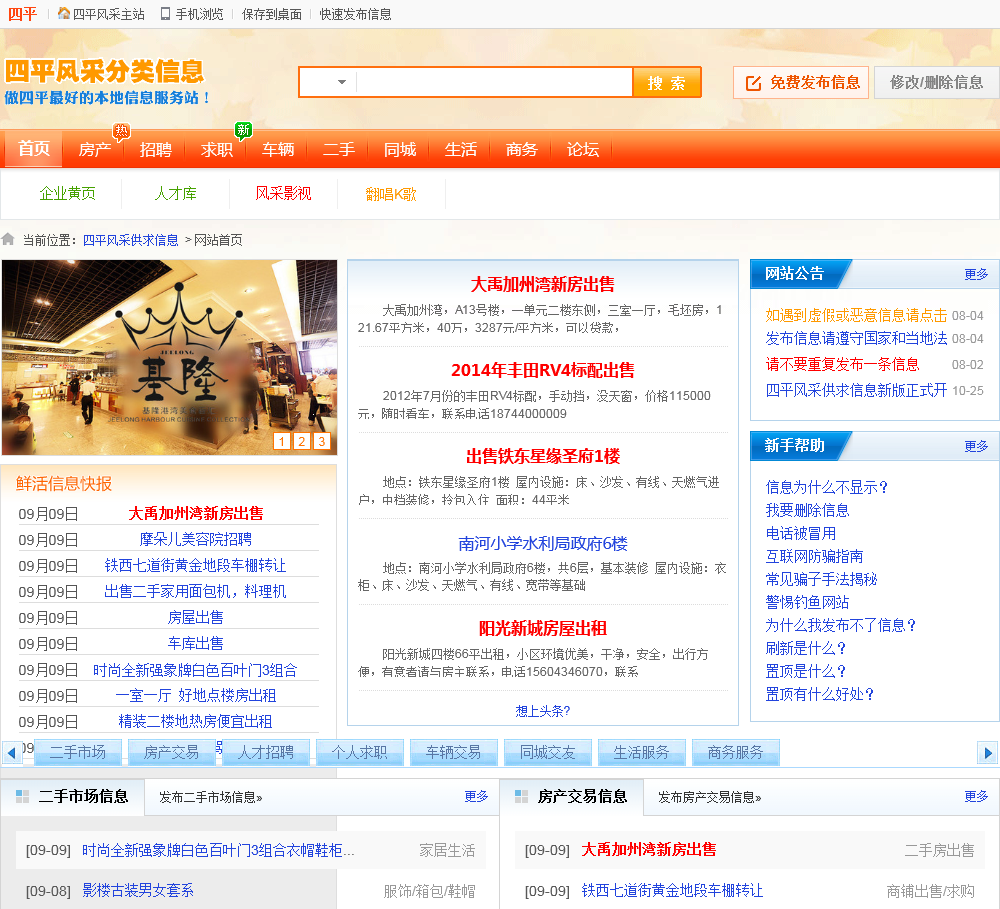Select the 车辆交易 category tab
1000x909 pixels.
point(453,753)
